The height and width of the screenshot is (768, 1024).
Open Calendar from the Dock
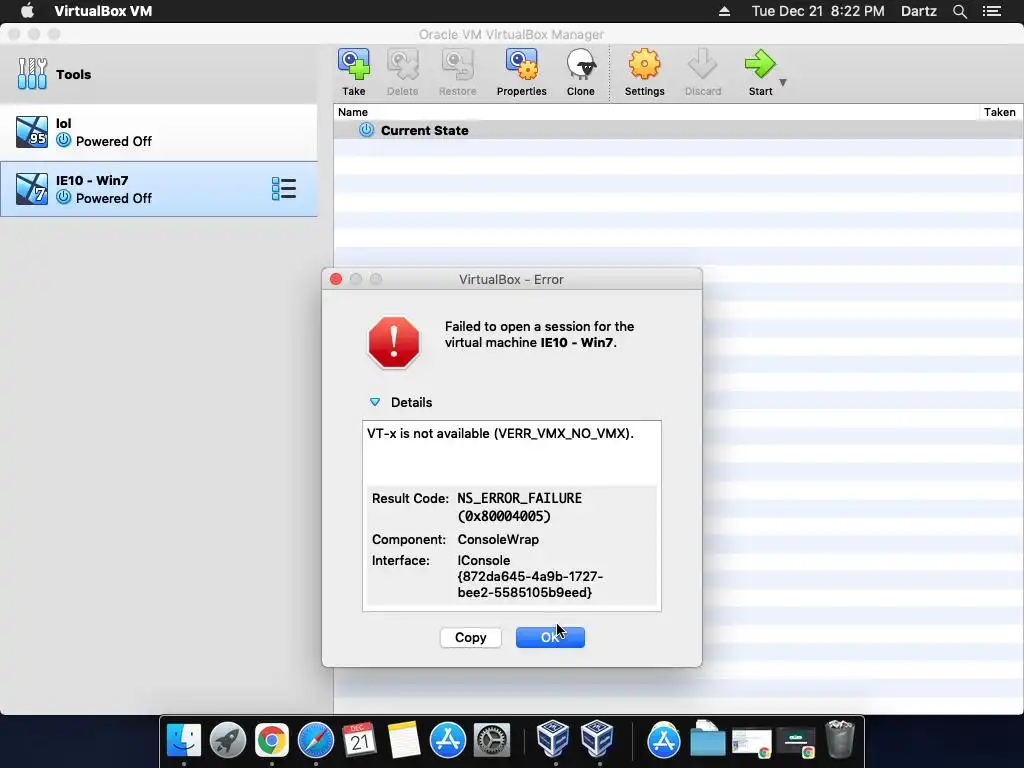click(359, 741)
